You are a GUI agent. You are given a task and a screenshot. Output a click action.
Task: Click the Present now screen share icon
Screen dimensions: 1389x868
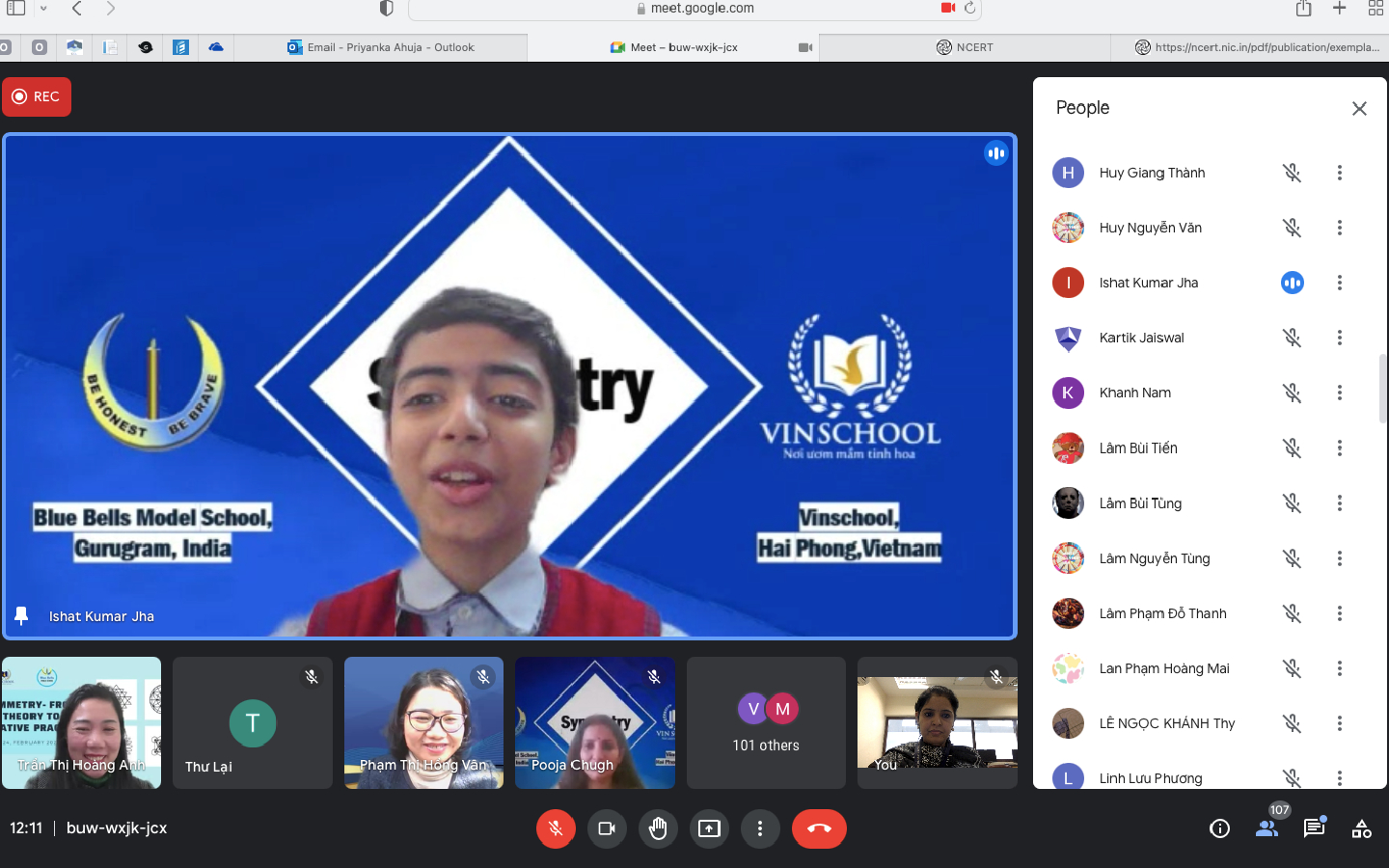(709, 828)
